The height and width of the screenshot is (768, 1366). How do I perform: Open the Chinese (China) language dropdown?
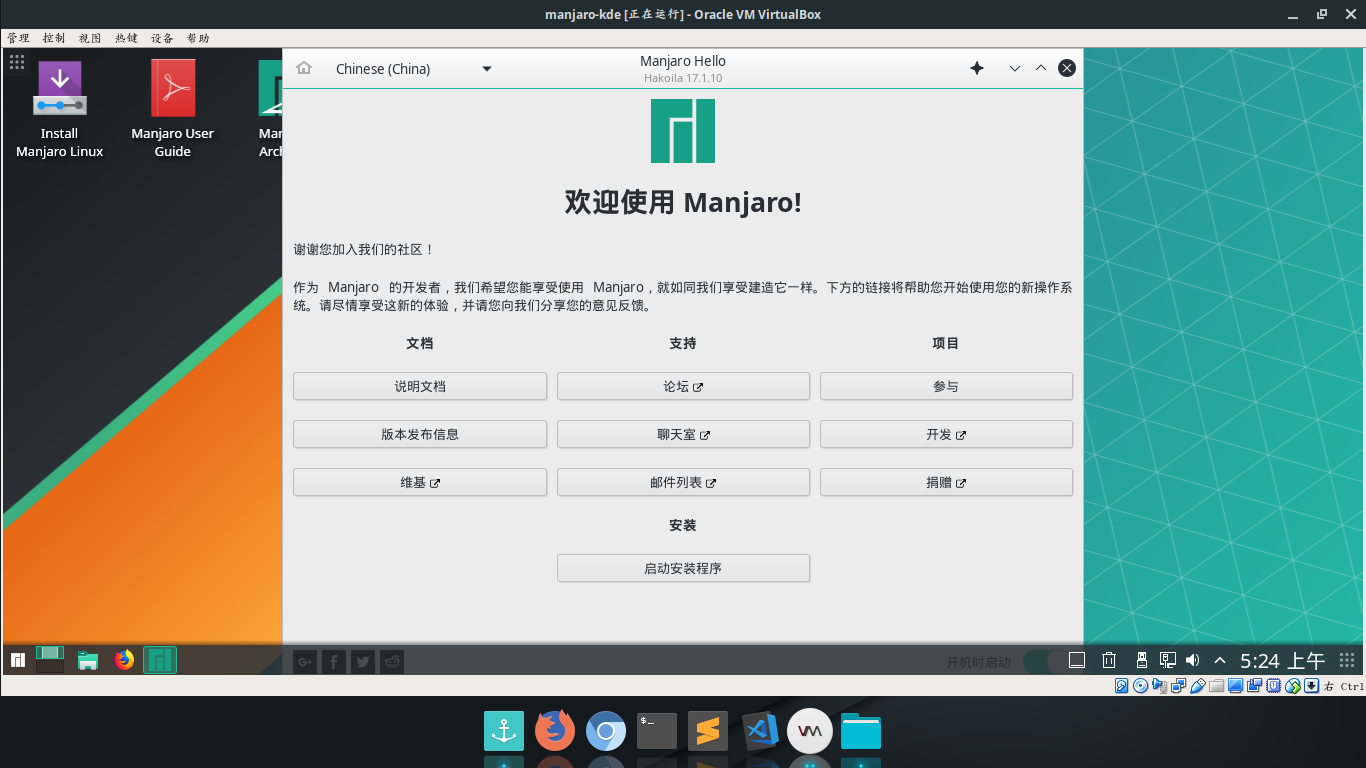(x=413, y=68)
